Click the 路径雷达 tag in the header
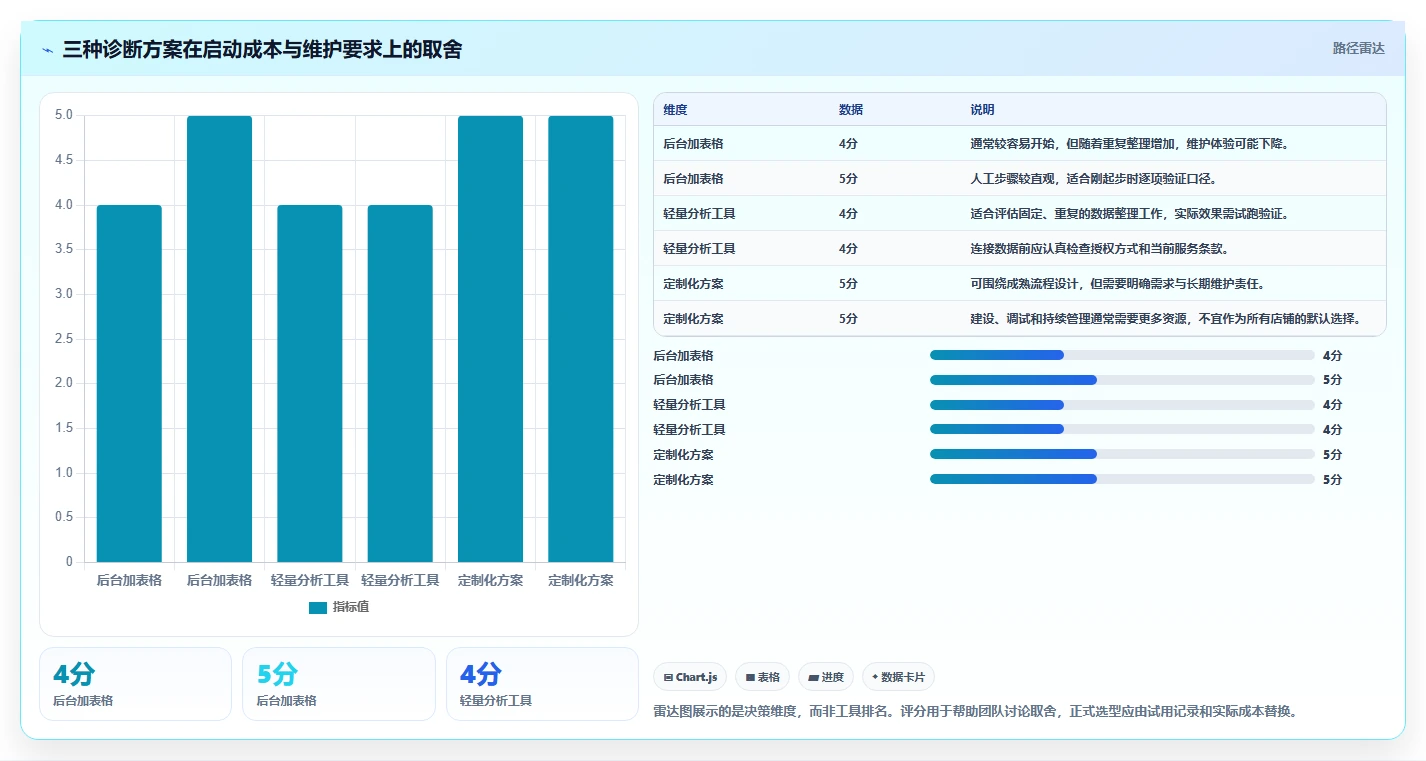This screenshot has height=761, width=1426. (1358, 48)
